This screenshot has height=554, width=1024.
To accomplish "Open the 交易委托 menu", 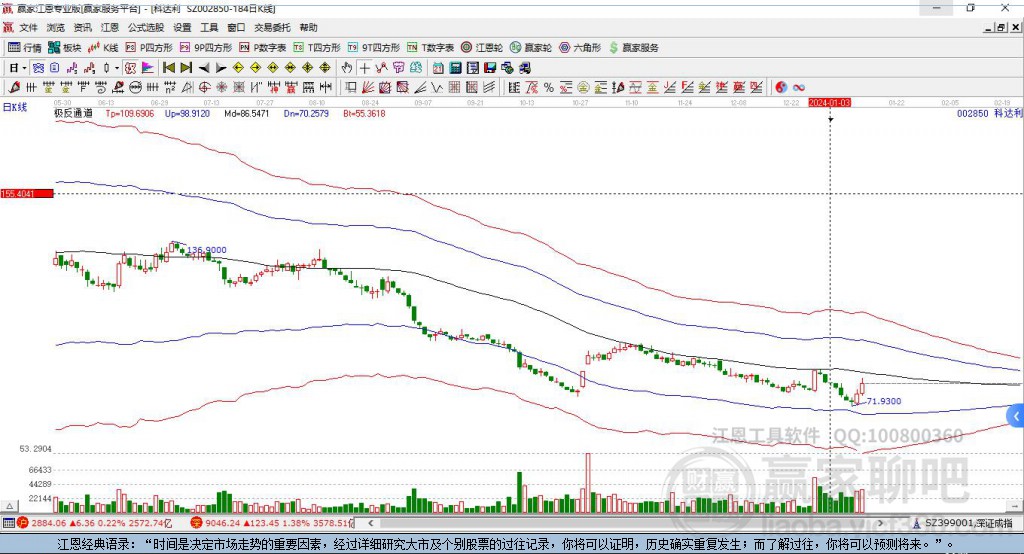I will click(272, 27).
